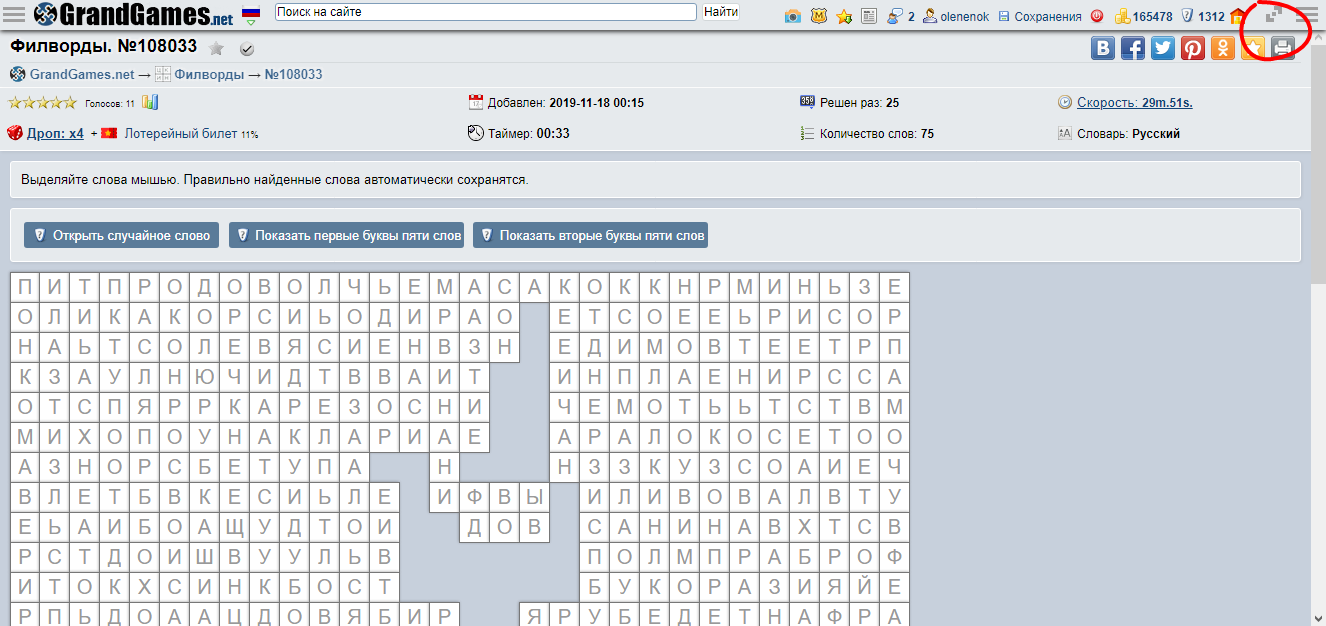Click the yellow M badge icon
Screen dimensions: 1326x626
click(x=819, y=16)
